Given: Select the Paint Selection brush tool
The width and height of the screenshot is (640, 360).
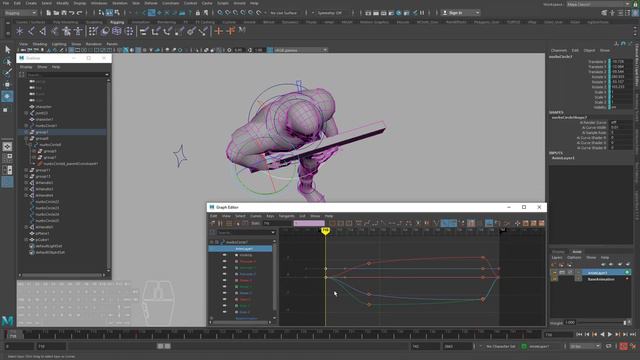Looking at the screenshot, I should pyautogui.click(x=7, y=73).
